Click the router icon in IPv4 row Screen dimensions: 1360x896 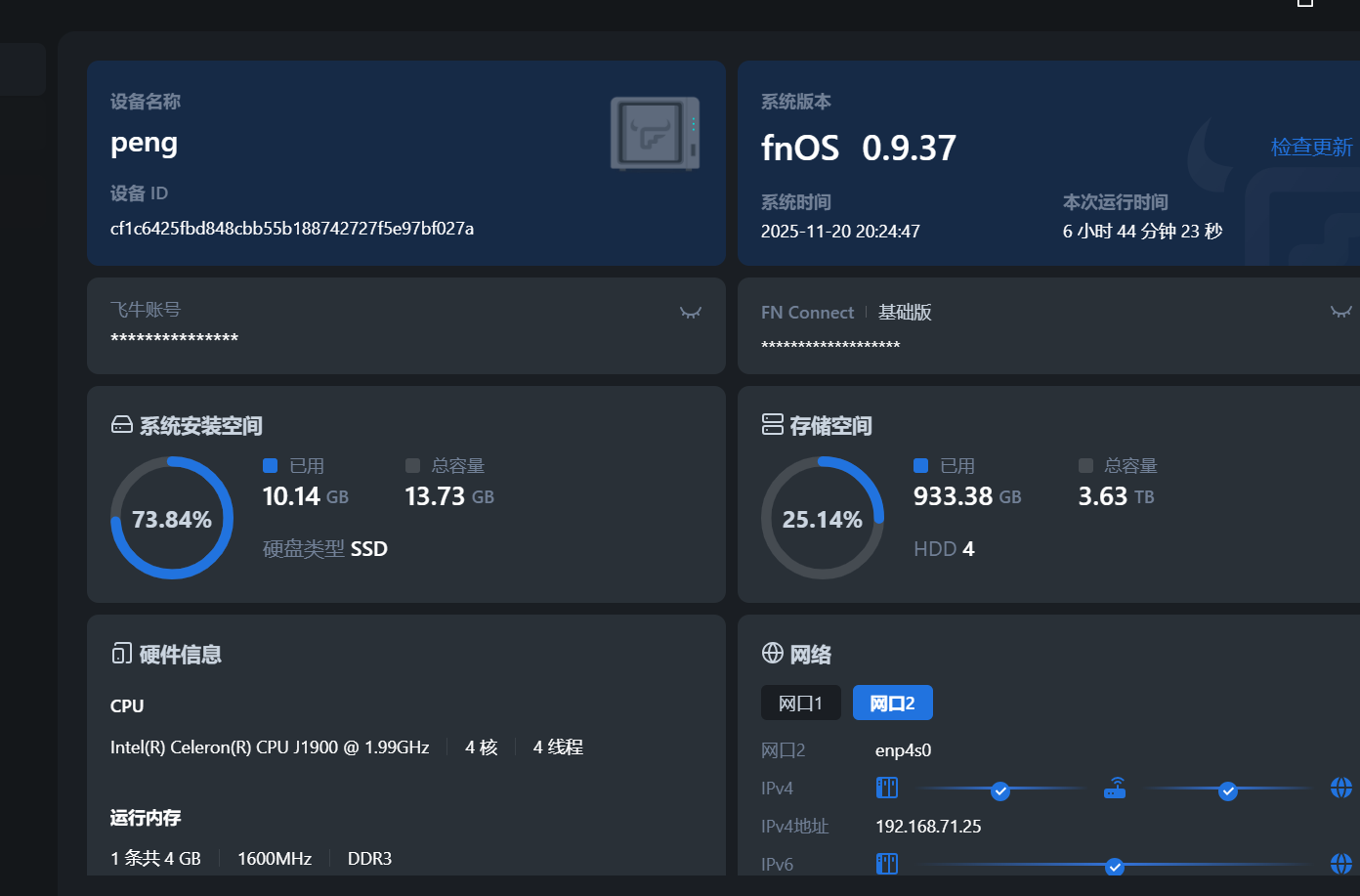tap(1115, 789)
